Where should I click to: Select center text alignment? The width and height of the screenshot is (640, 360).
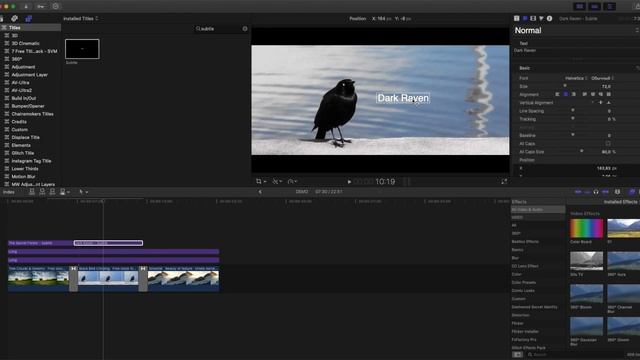click(566, 94)
